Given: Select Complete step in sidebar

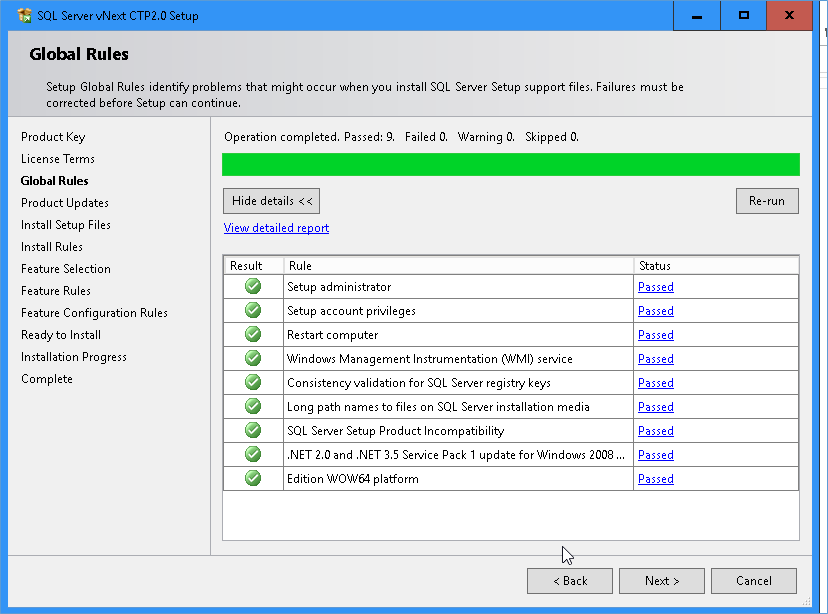Looking at the screenshot, I should [x=46, y=379].
